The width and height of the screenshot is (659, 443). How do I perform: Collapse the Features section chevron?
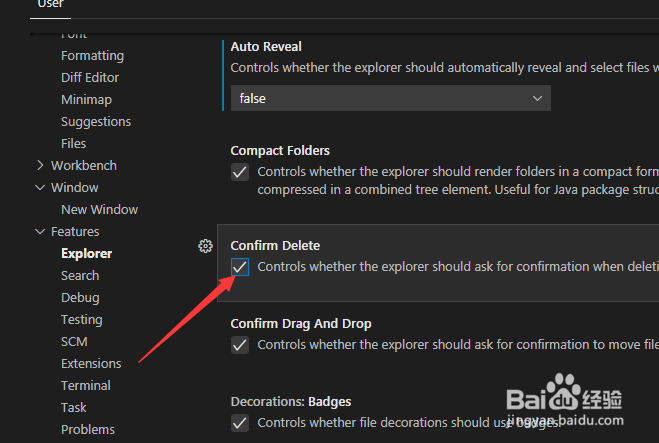[x=40, y=232]
